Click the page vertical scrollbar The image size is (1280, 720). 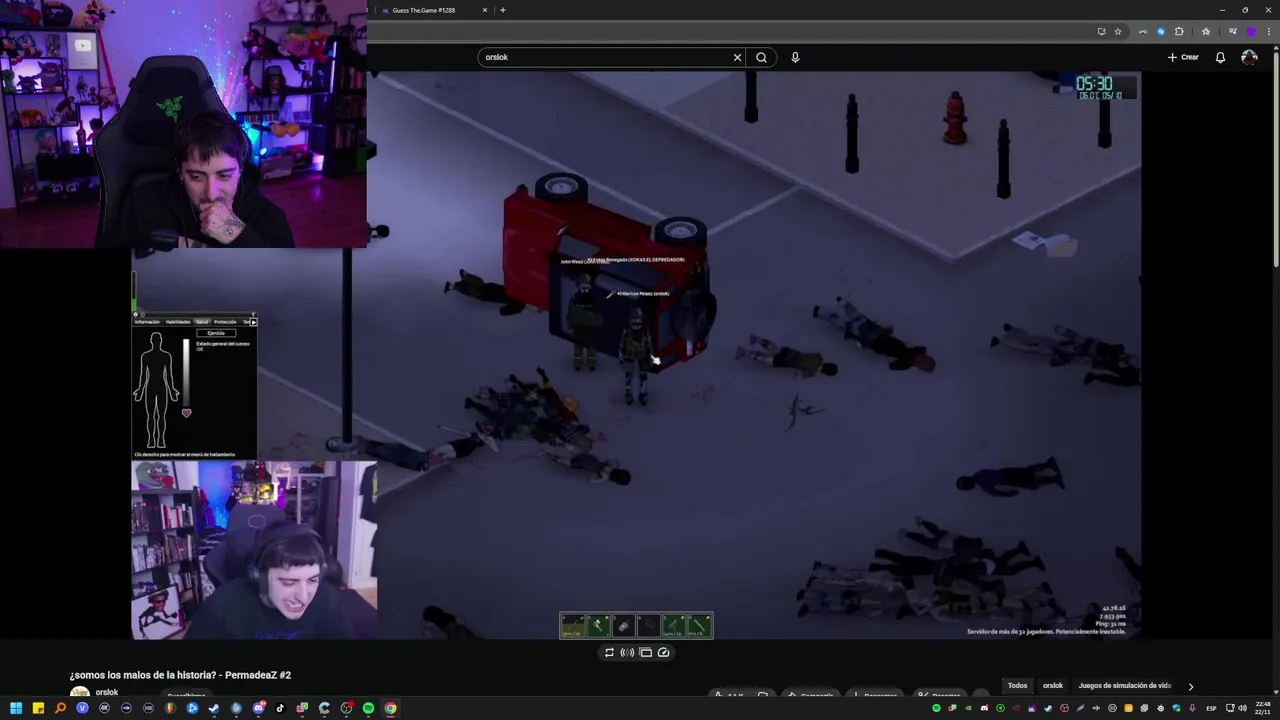coord(1275,160)
